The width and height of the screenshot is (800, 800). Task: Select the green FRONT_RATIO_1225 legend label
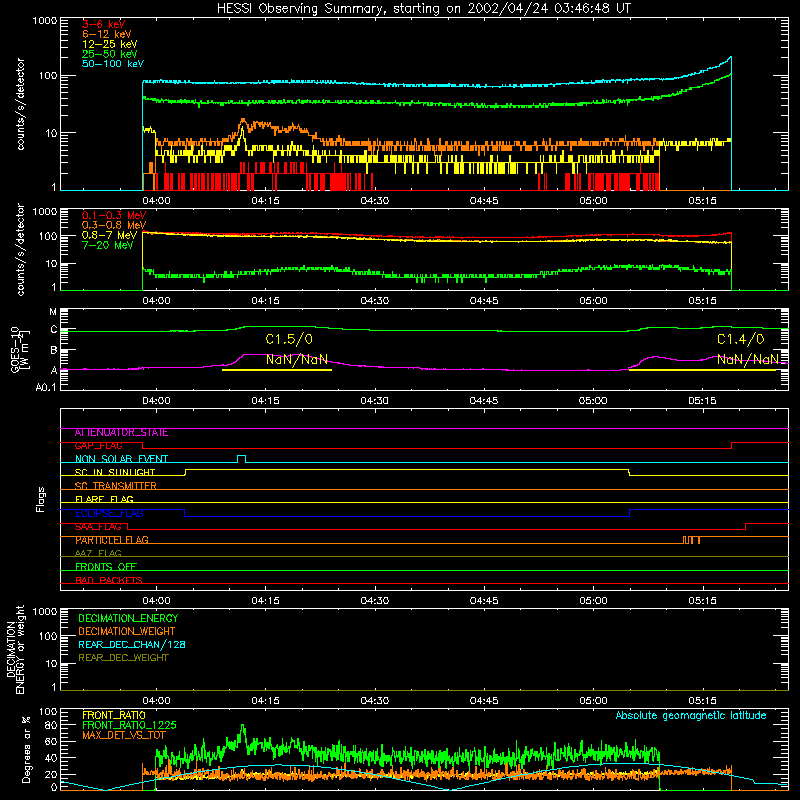tap(129, 725)
